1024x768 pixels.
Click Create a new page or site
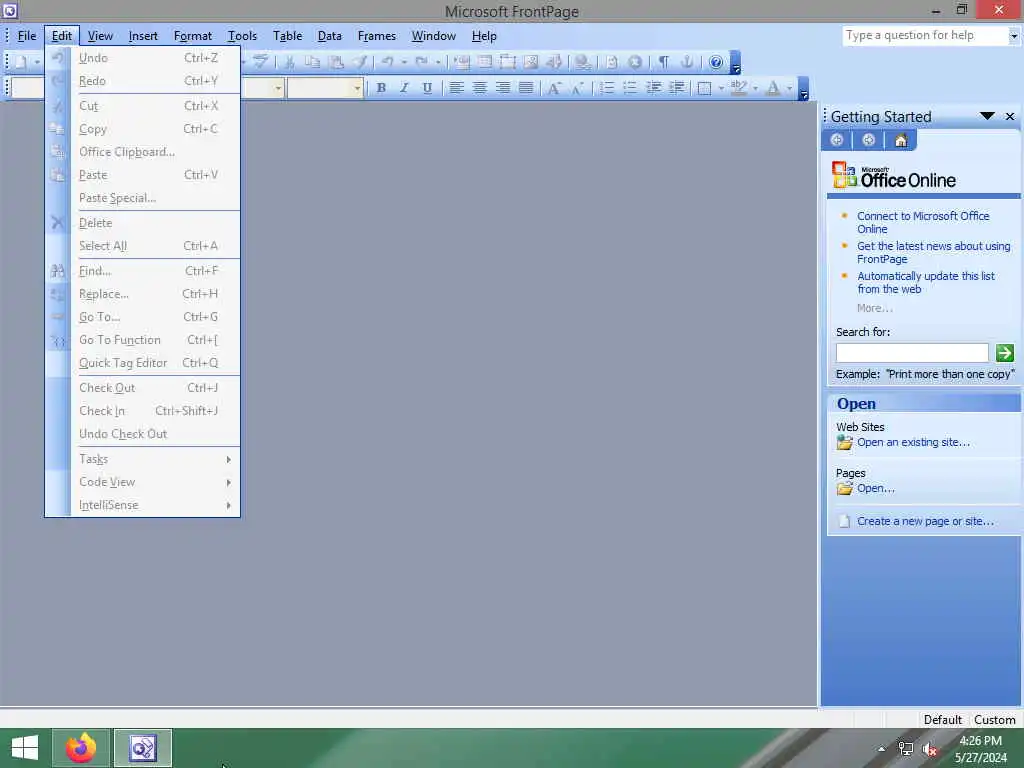(925, 521)
